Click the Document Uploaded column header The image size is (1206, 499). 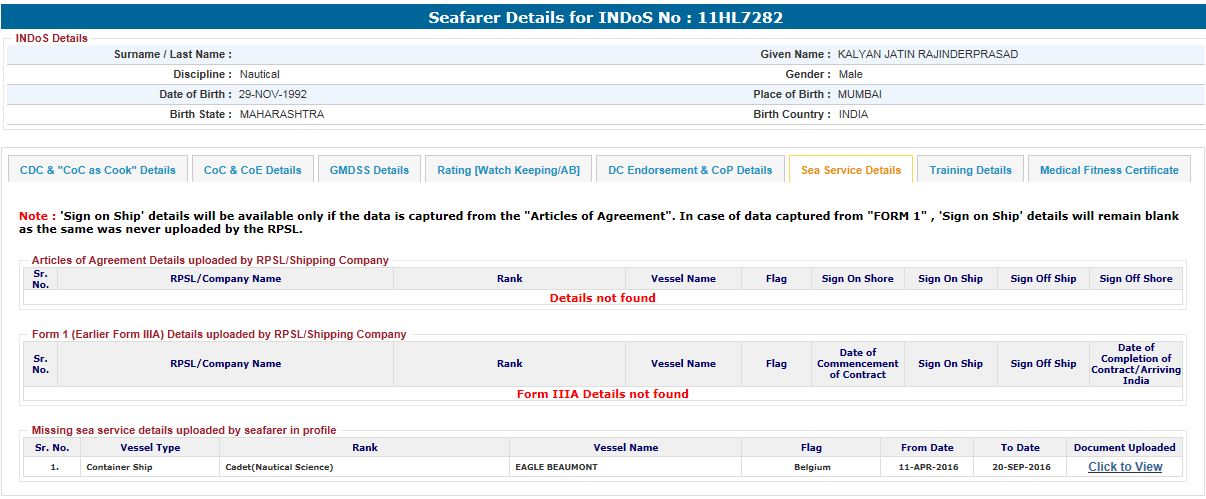click(x=1125, y=448)
